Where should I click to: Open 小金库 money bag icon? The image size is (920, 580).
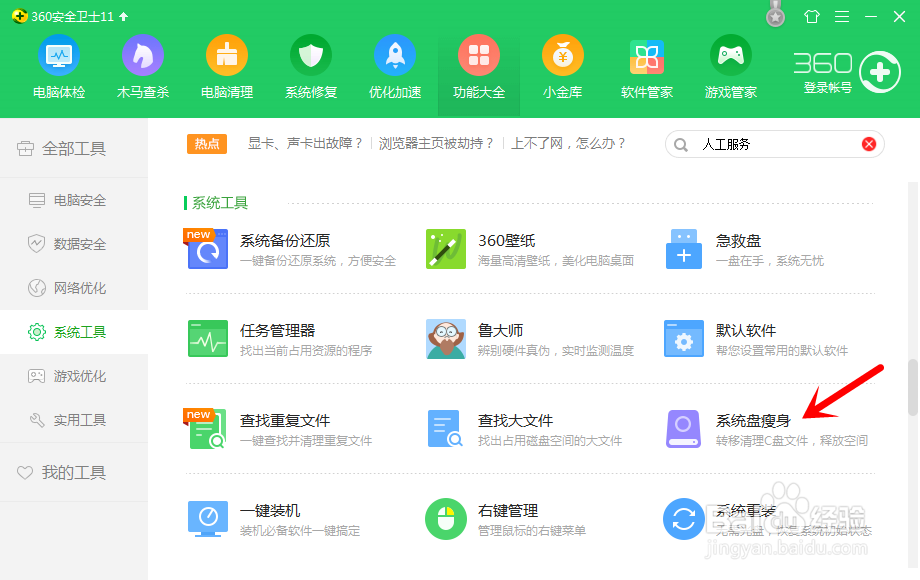[x=563, y=55]
